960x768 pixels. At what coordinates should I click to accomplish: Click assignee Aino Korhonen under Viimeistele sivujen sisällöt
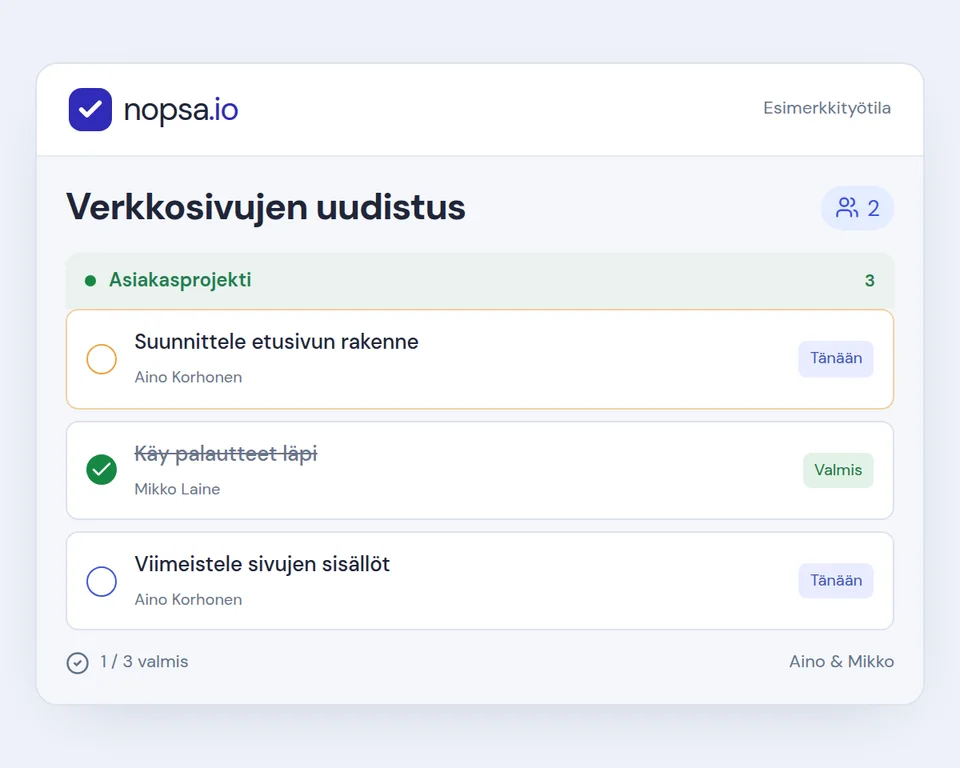coord(189,600)
